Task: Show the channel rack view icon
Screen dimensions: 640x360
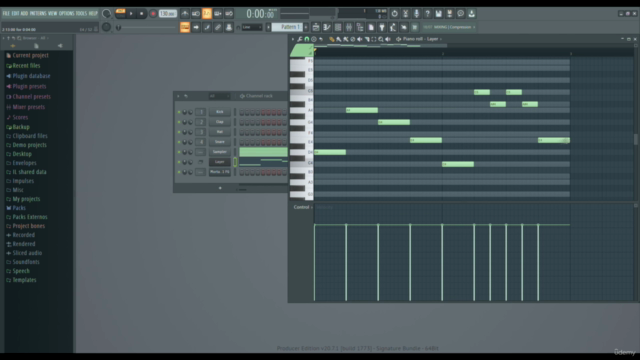Action: click(338, 27)
